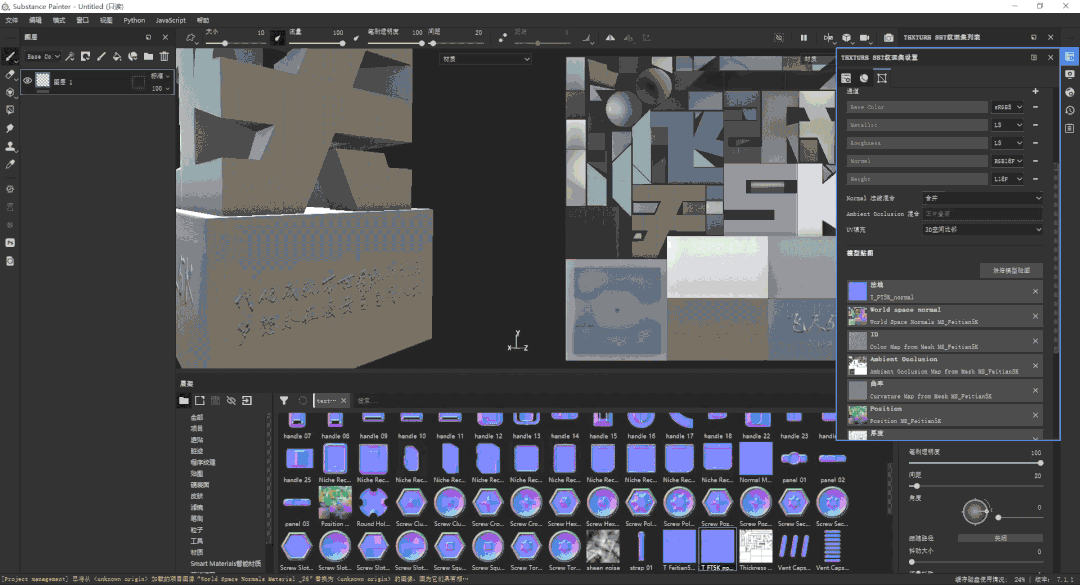This screenshot has height=585, width=1080.
Task: Open the JavaScript menu
Action: [170, 20]
